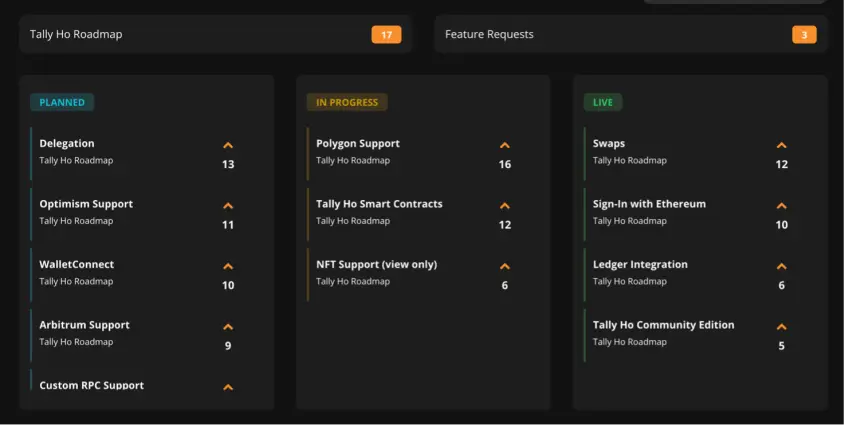This screenshot has height=427, width=845.
Task: Click the Arbitrum Support vote count 9
Action: coord(228,346)
